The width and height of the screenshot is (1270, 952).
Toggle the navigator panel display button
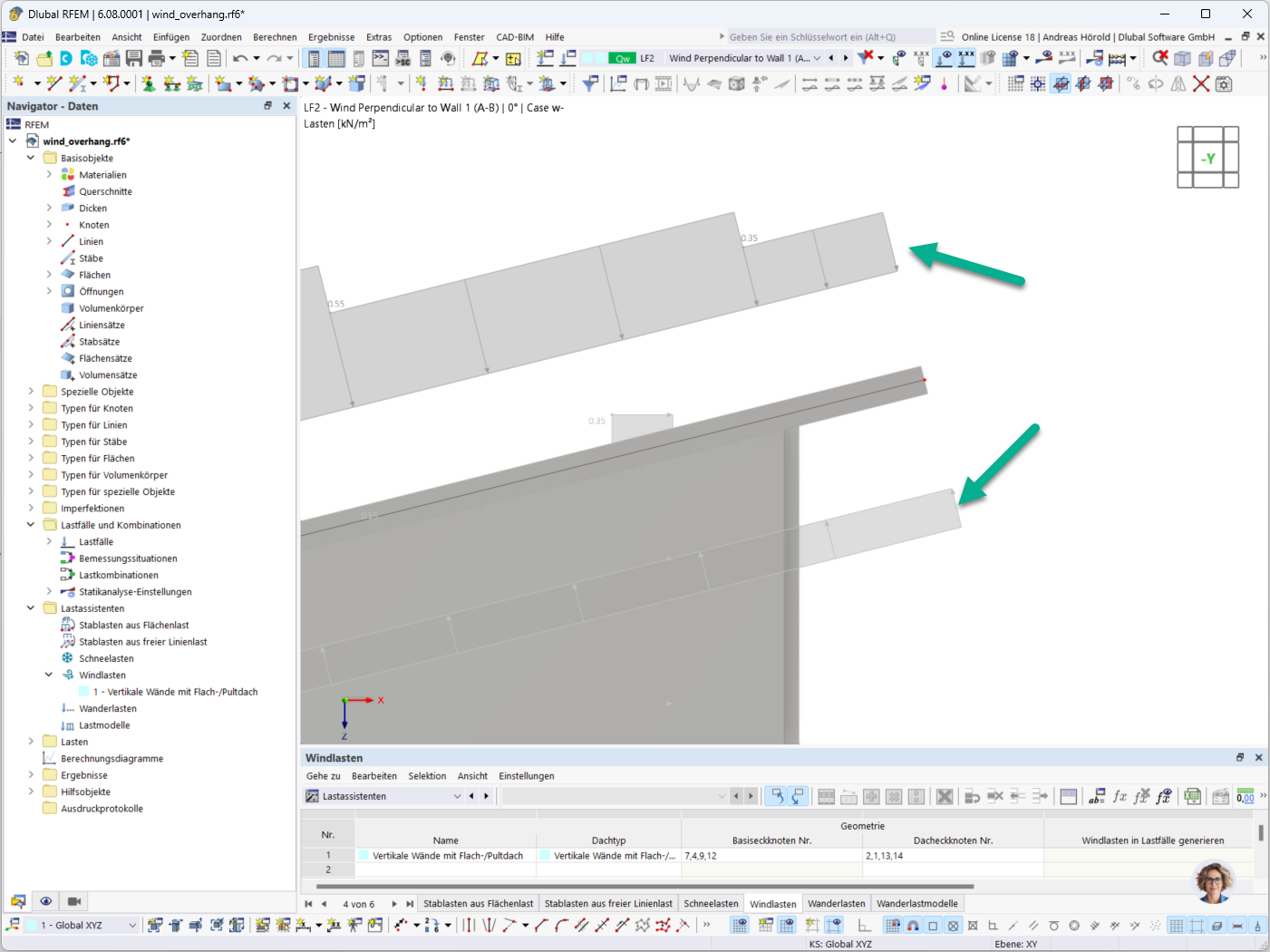(313, 58)
